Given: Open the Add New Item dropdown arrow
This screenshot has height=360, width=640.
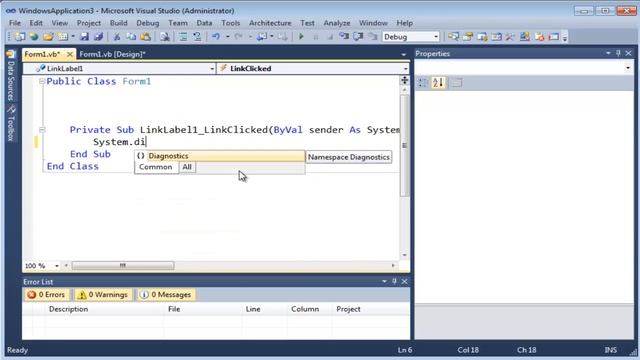Looking at the screenshot, I should [x=73, y=37].
